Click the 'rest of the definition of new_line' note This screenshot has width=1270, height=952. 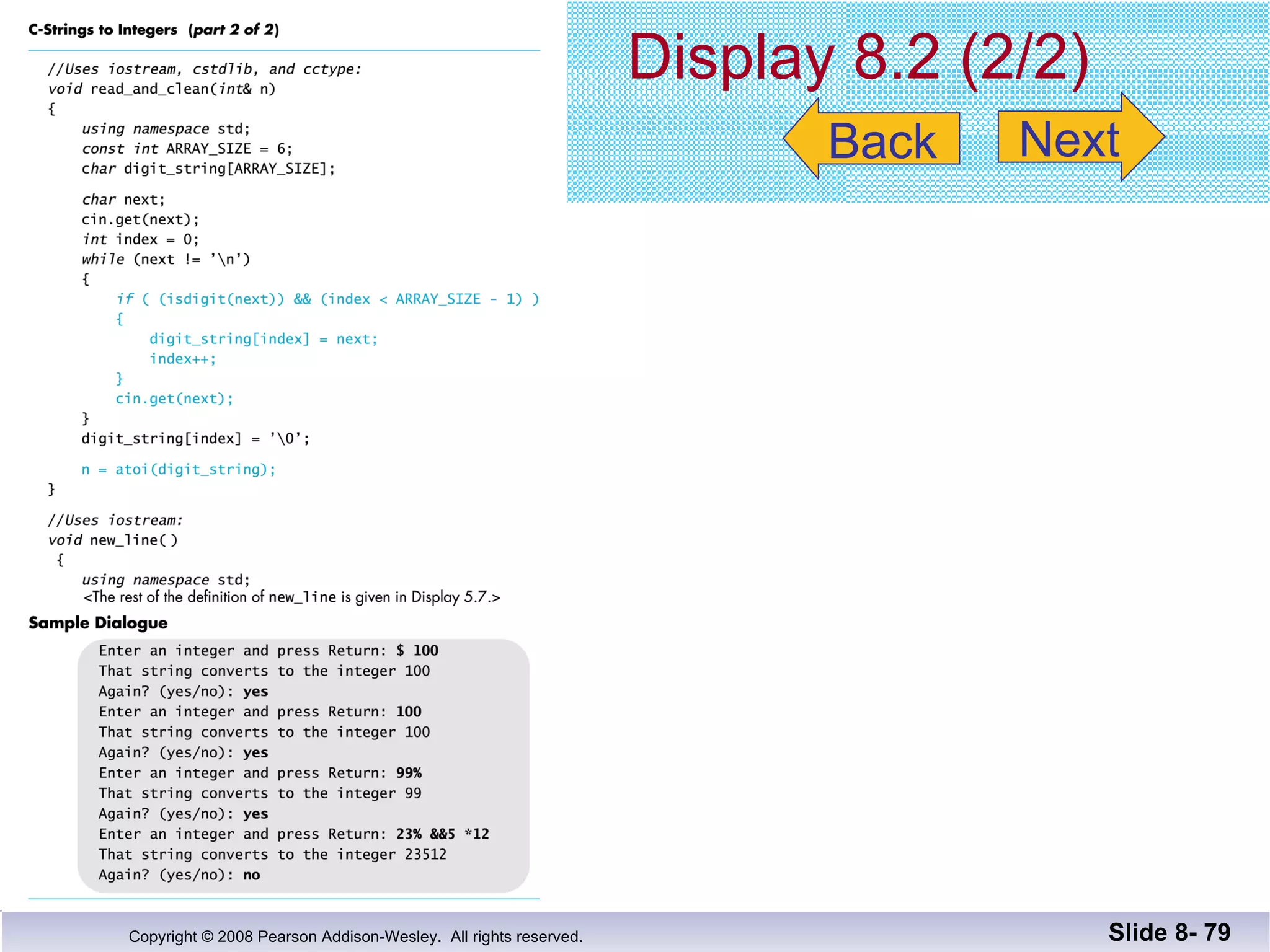point(292,597)
